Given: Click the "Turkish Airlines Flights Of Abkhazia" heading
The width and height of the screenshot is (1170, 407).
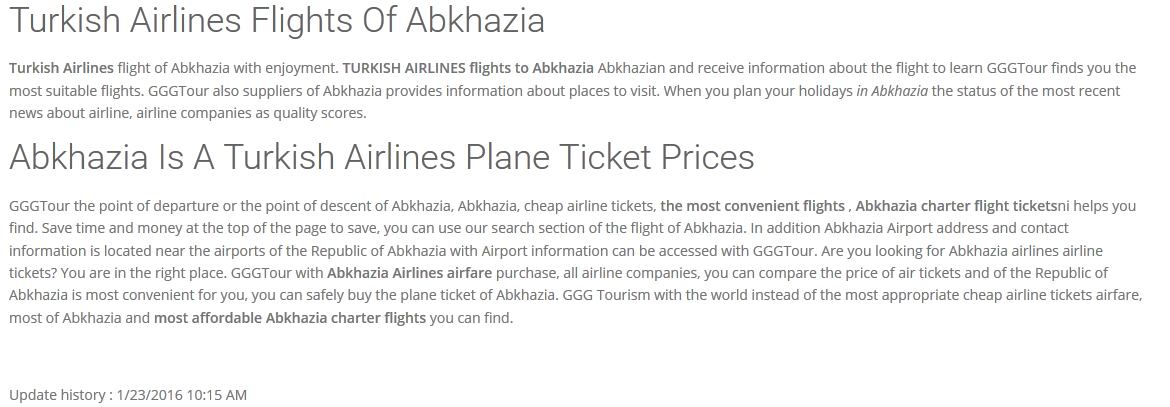Looking at the screenshot, I should 276,20.
